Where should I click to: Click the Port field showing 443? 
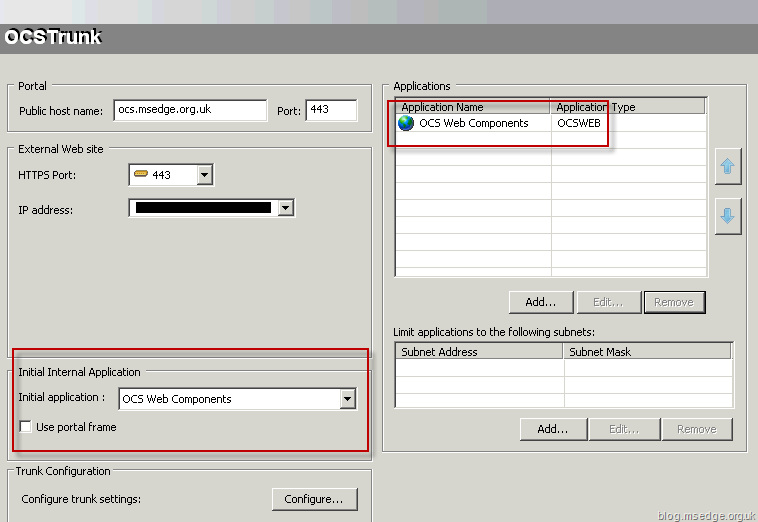point(331,110)
